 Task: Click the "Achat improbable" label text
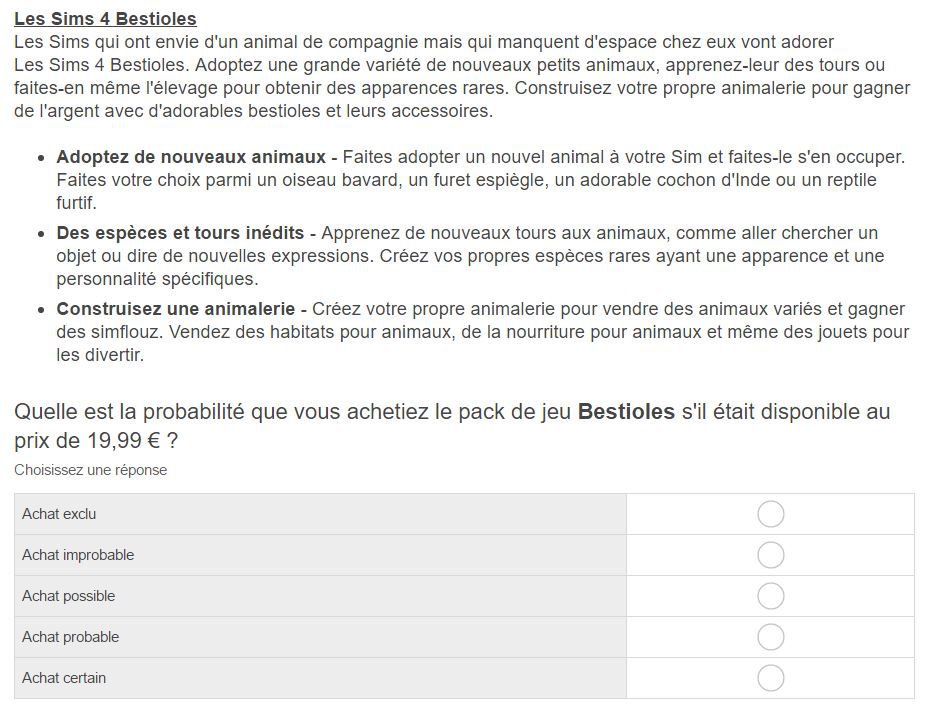click(x=78, y=555)
